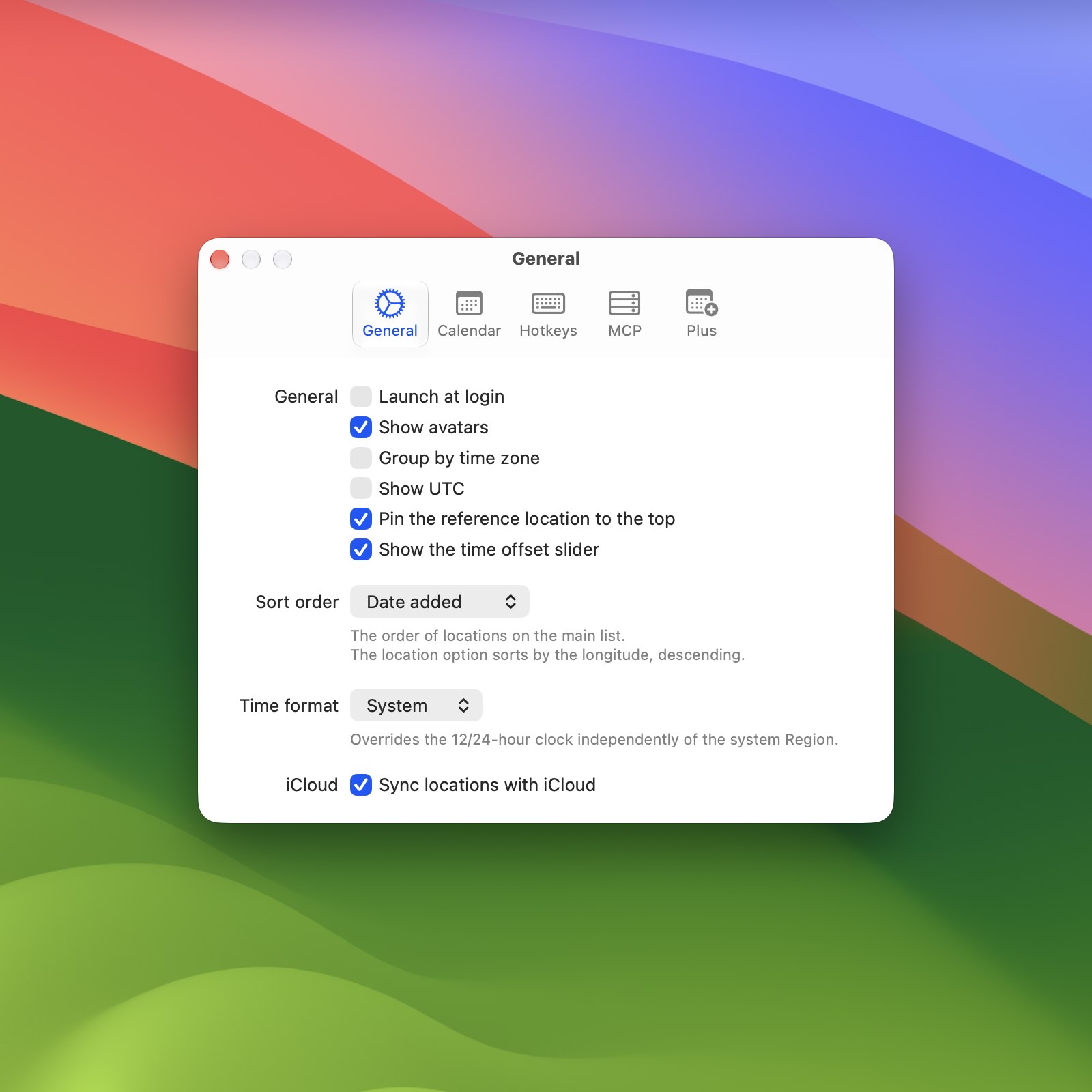
Task: Click the iCloud section label
Action: (312, 785)
